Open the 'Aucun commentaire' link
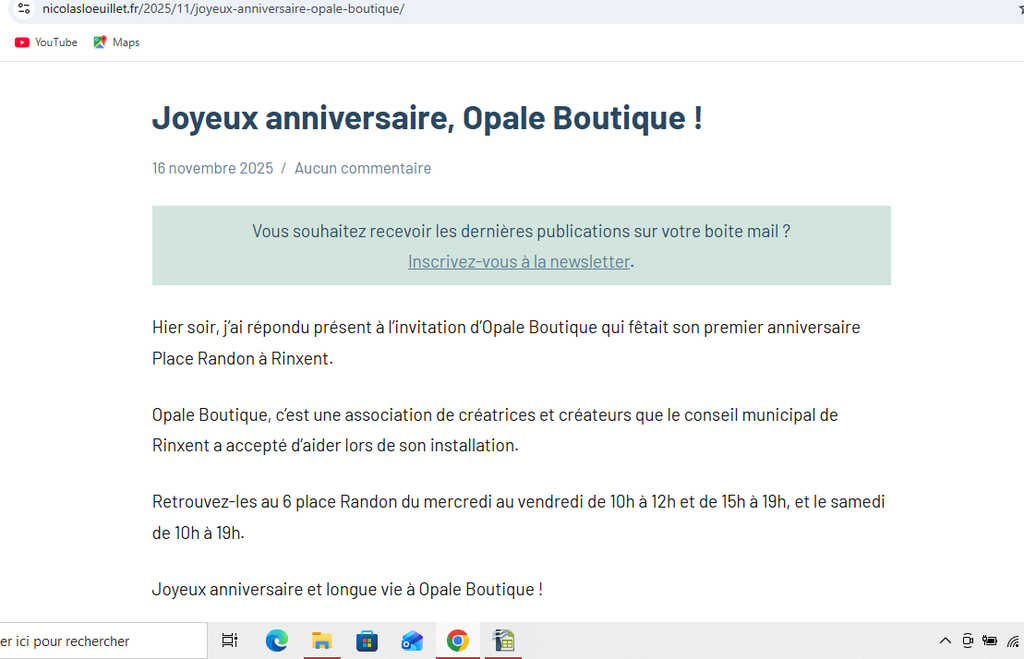This screenshot has height=659, width=1024. coord(362,168)
